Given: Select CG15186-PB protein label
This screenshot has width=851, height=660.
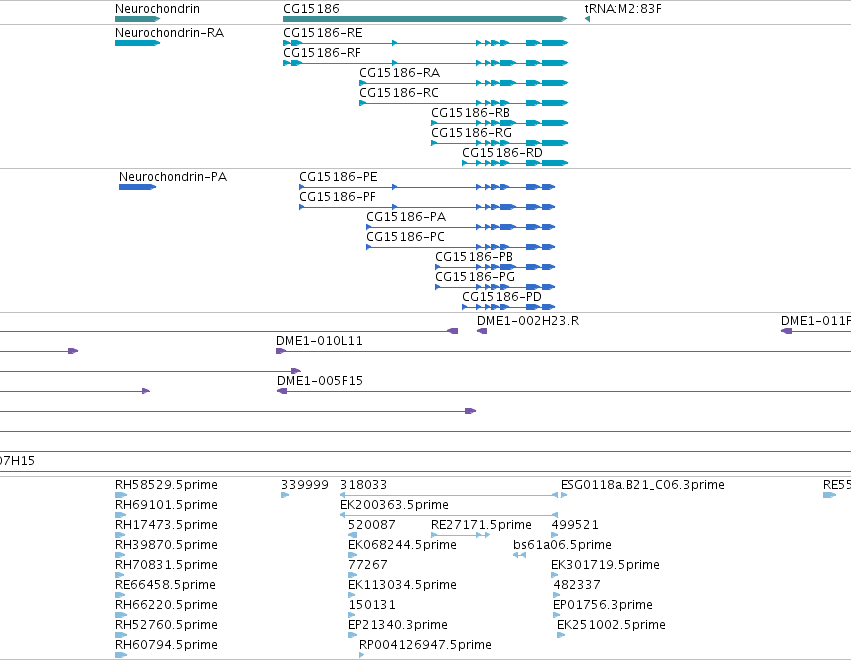Looking at the screenshot, I should point(474,257).
